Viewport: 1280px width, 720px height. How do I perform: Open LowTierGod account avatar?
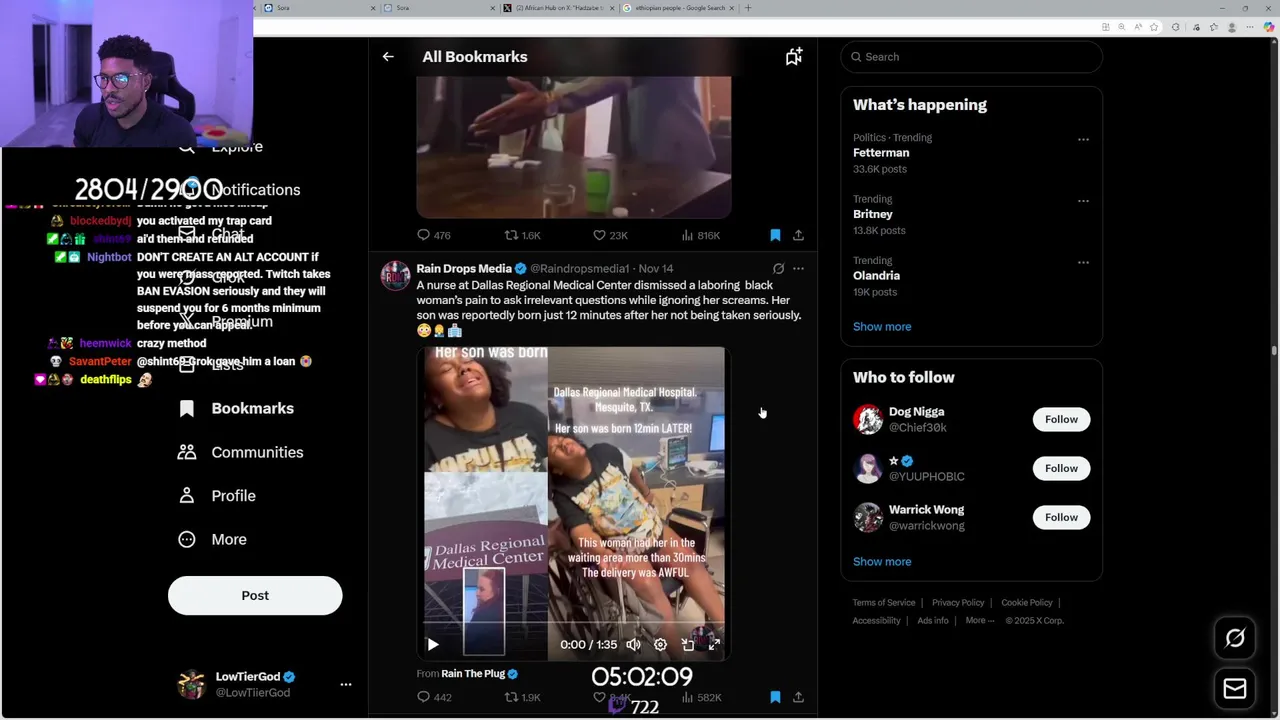[191, 685]
